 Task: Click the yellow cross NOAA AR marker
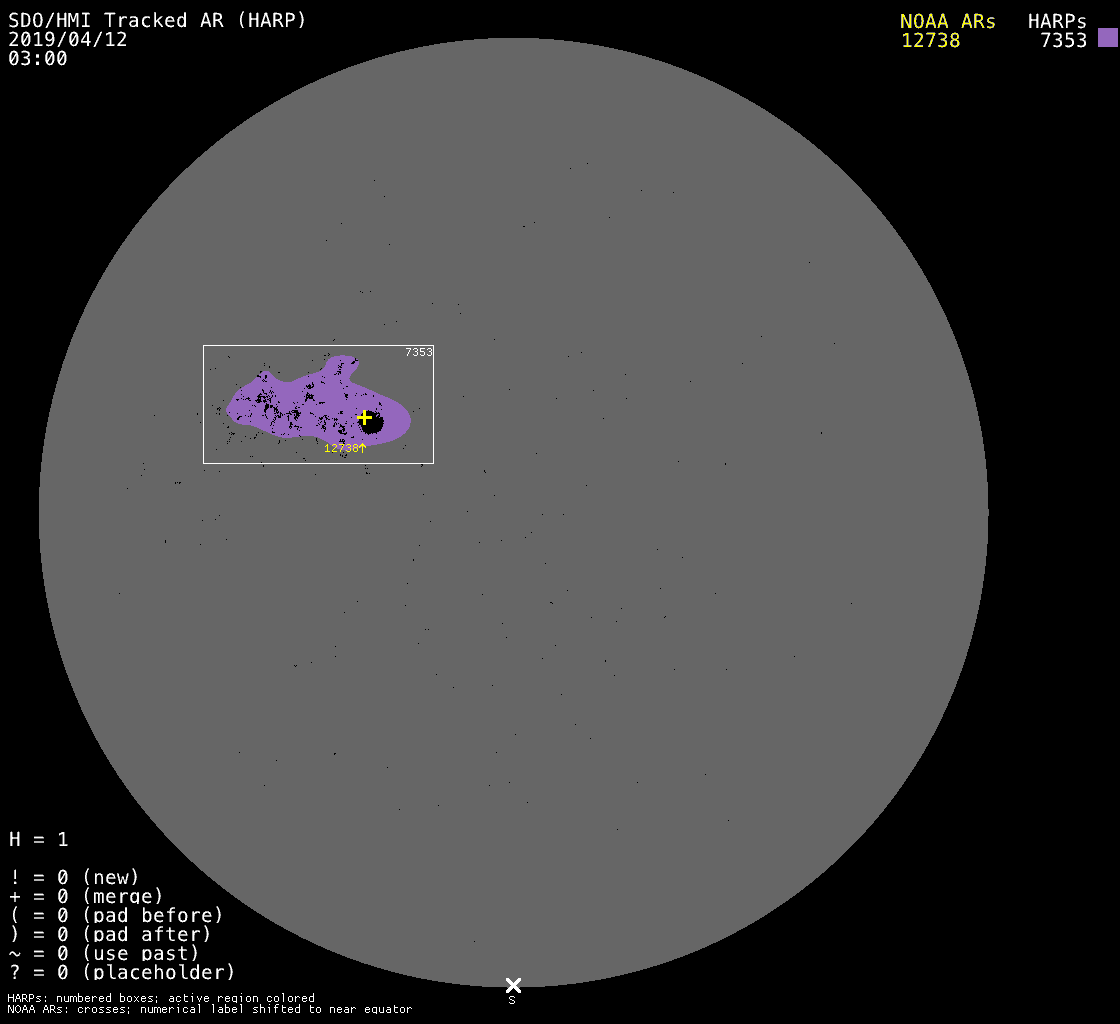coord(364,417)
